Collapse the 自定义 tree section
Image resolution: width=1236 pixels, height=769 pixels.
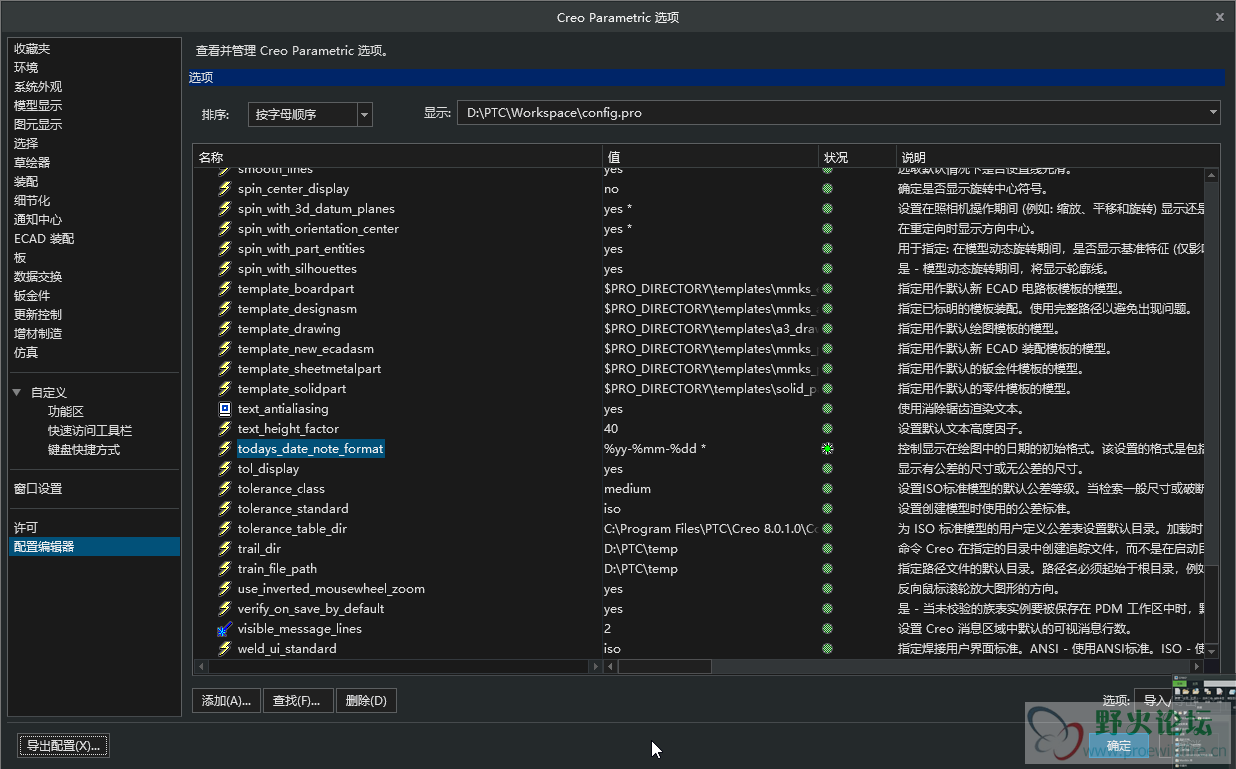tap(17, 393)
